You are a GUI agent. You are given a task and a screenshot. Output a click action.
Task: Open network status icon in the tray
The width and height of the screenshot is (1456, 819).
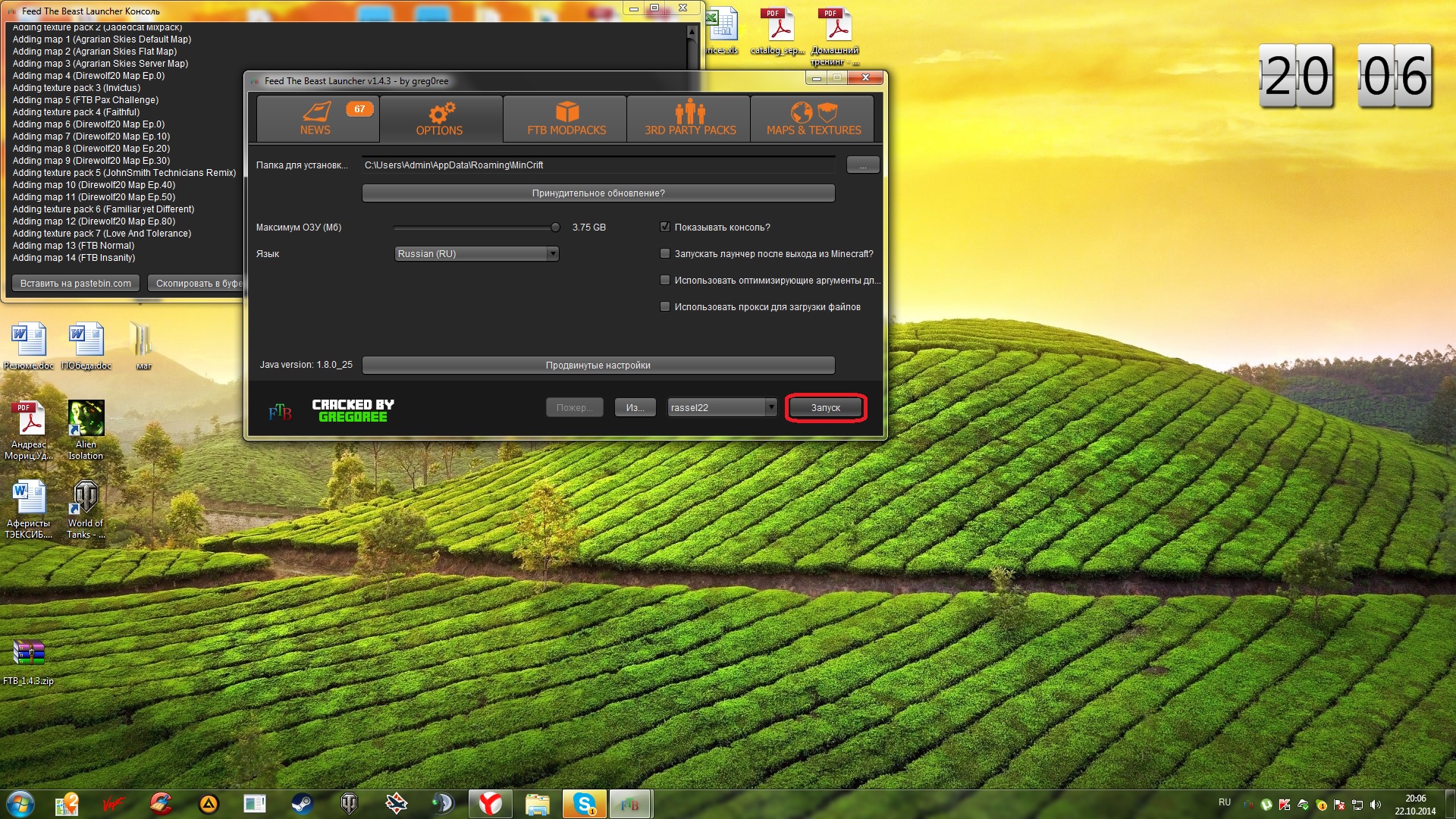[1357, 805]
